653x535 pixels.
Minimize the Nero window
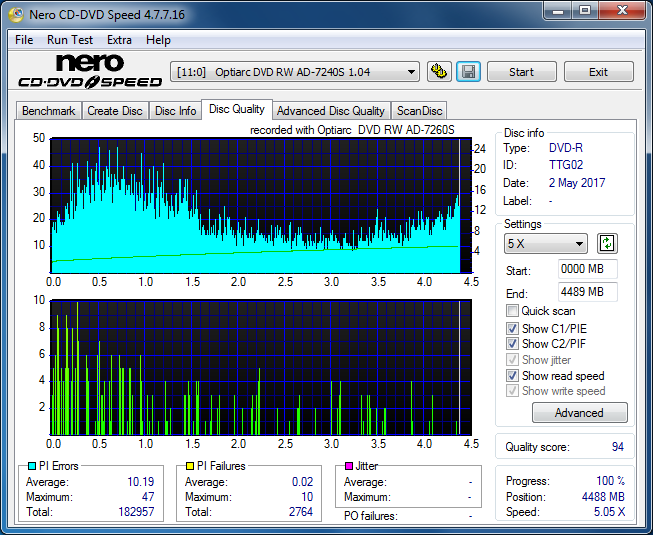click(x=558, y=10)
